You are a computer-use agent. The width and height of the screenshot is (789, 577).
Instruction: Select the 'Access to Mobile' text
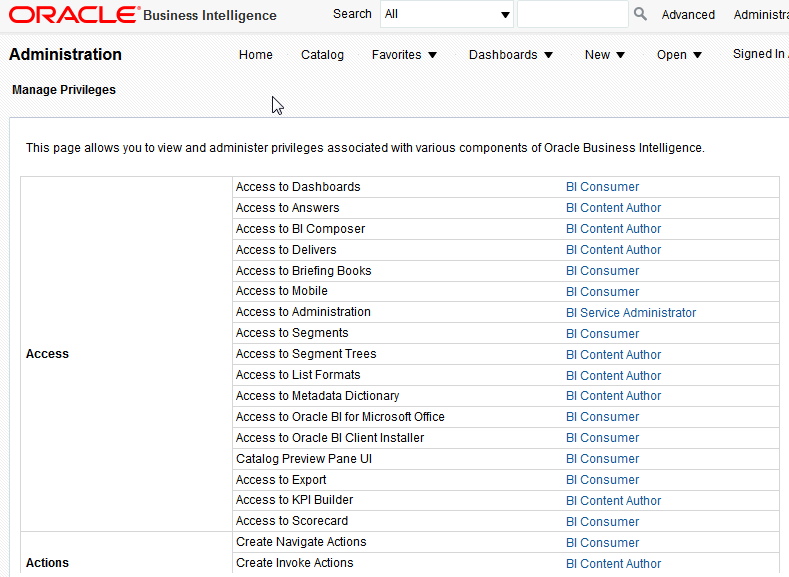tap(281, 291)
